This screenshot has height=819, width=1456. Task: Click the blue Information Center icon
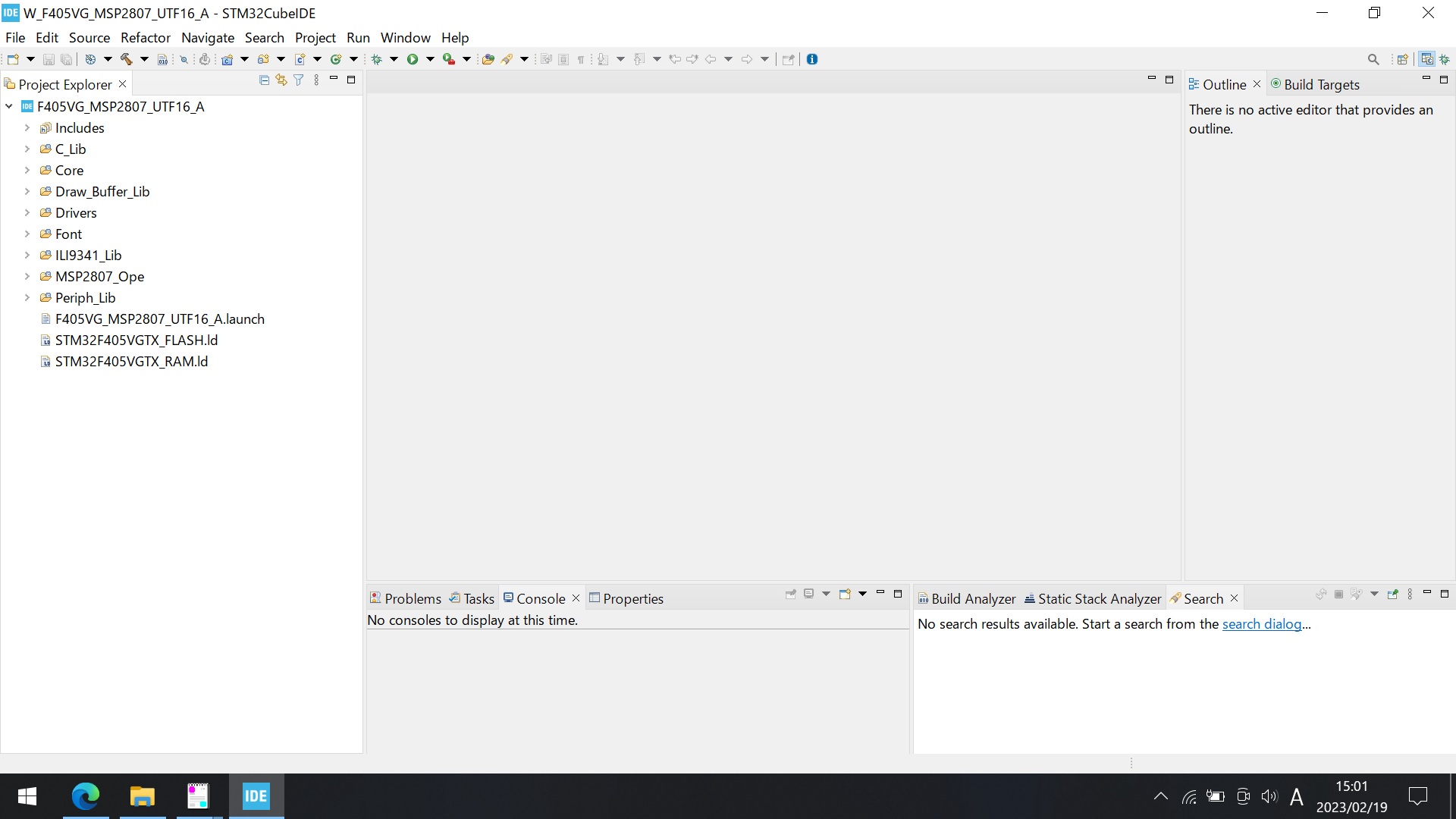[812, 59]
